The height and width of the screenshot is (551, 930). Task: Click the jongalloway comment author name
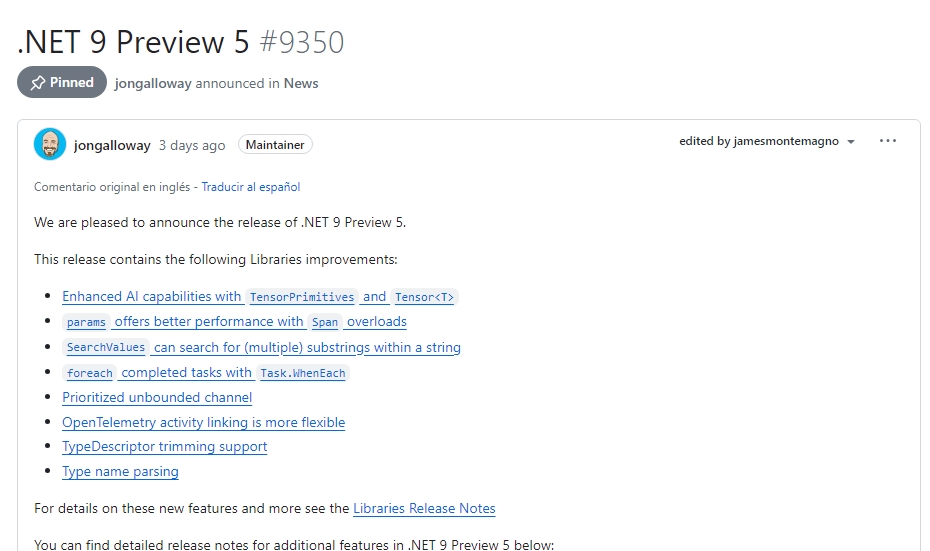click(112, 145)
